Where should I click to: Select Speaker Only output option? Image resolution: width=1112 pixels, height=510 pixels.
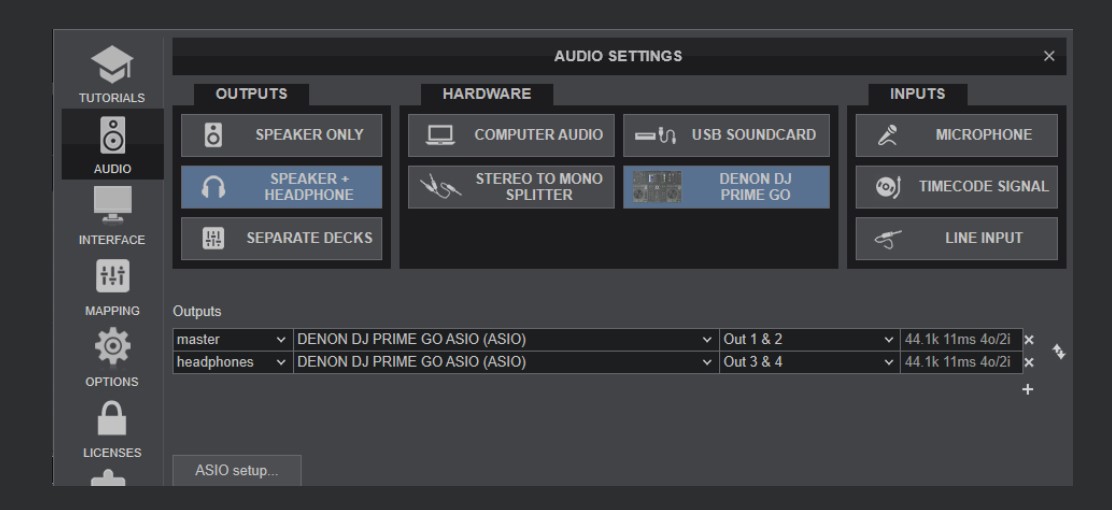point(281,135)
